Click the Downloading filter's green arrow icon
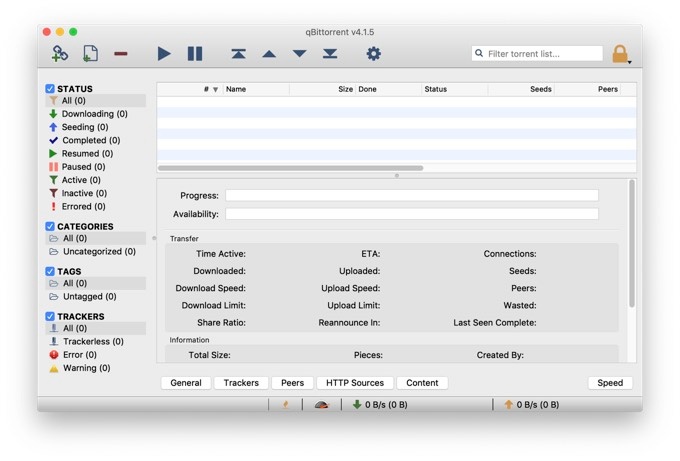Image resolution: width=680 pixels, height=461 pixels. pyautogui.click(x=53, y=114)
